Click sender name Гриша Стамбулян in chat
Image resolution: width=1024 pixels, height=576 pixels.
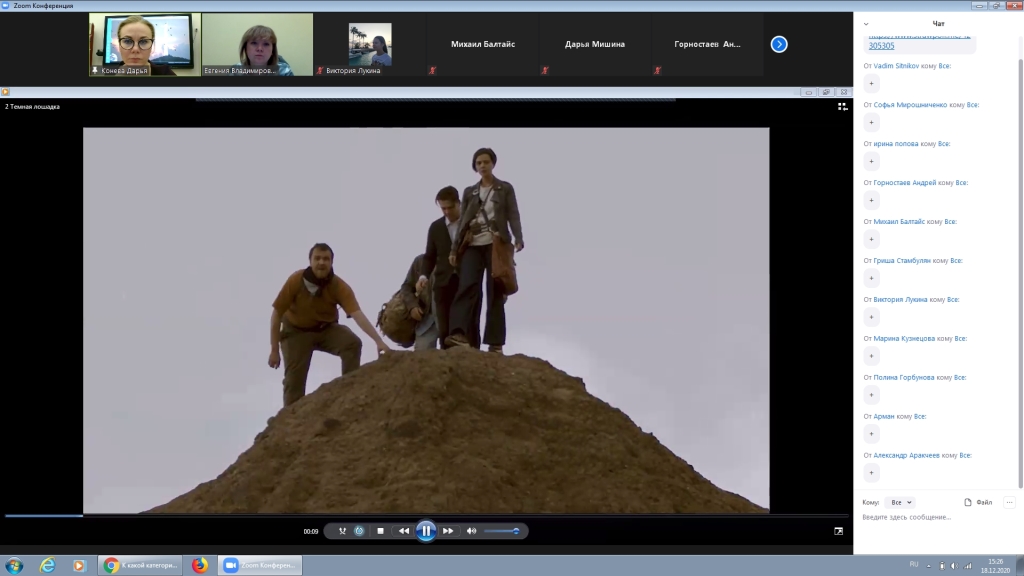click(902, 261)
